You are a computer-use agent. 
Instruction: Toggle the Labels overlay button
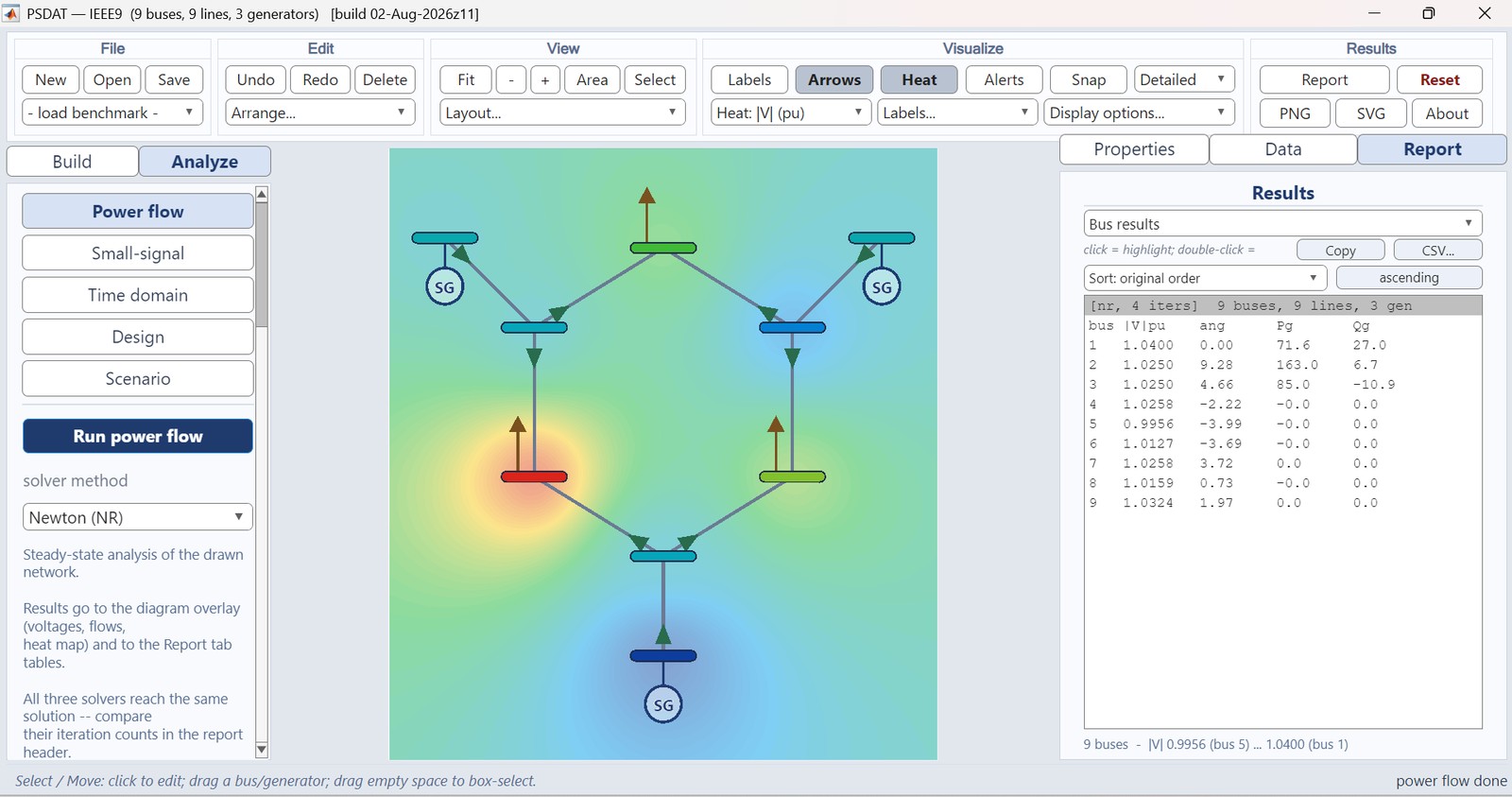coord(749,79)
